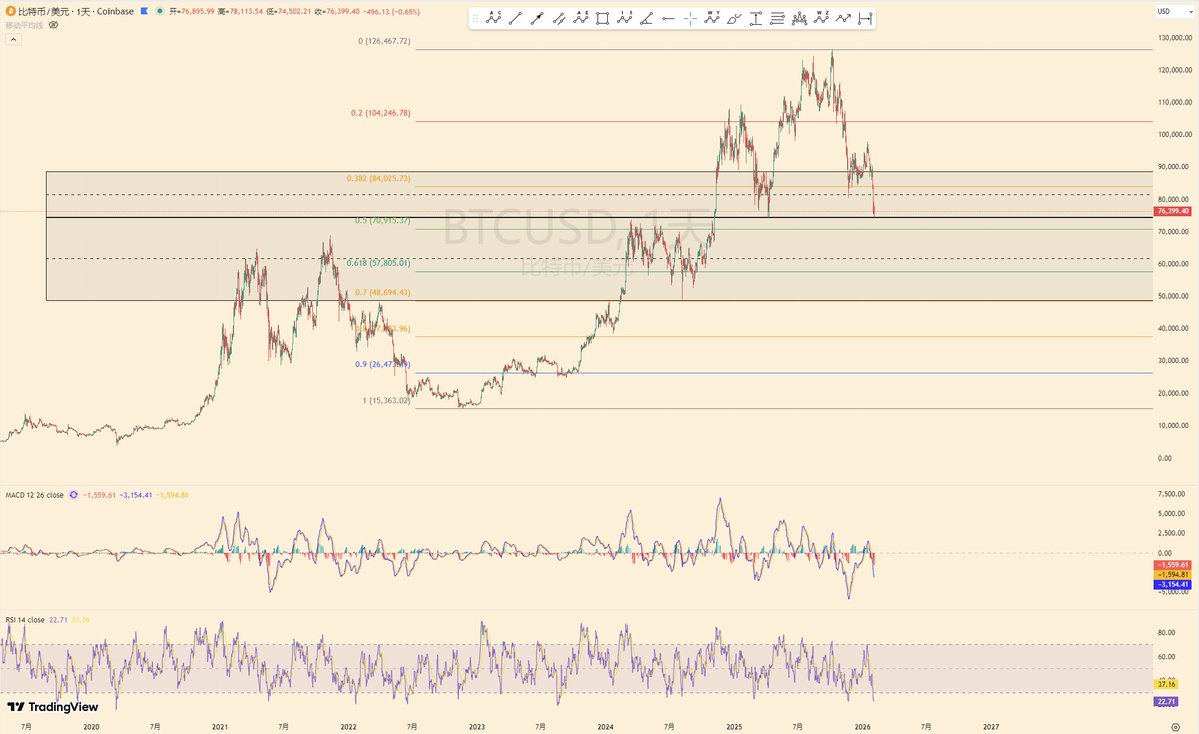The image size is (1199, 734).
Task: Click the Fibonacci 0.9 level label
Action: pos(382,364)
